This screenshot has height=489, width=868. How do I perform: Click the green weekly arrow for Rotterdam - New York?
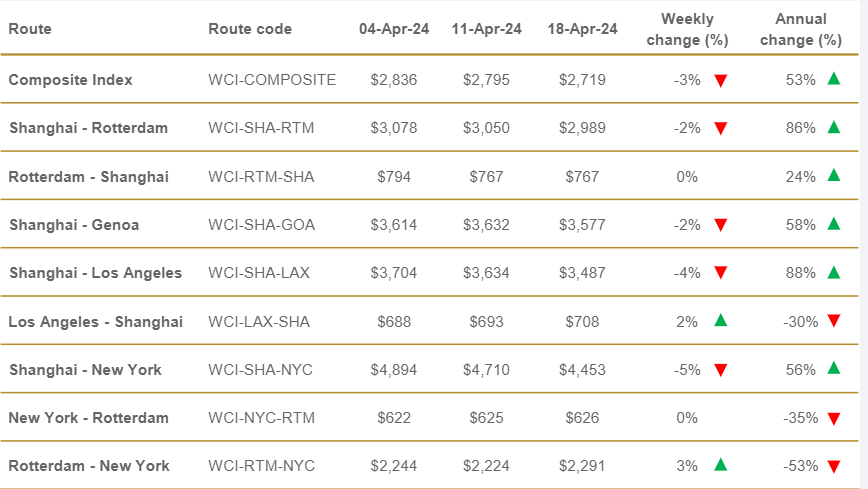point(720,464)
